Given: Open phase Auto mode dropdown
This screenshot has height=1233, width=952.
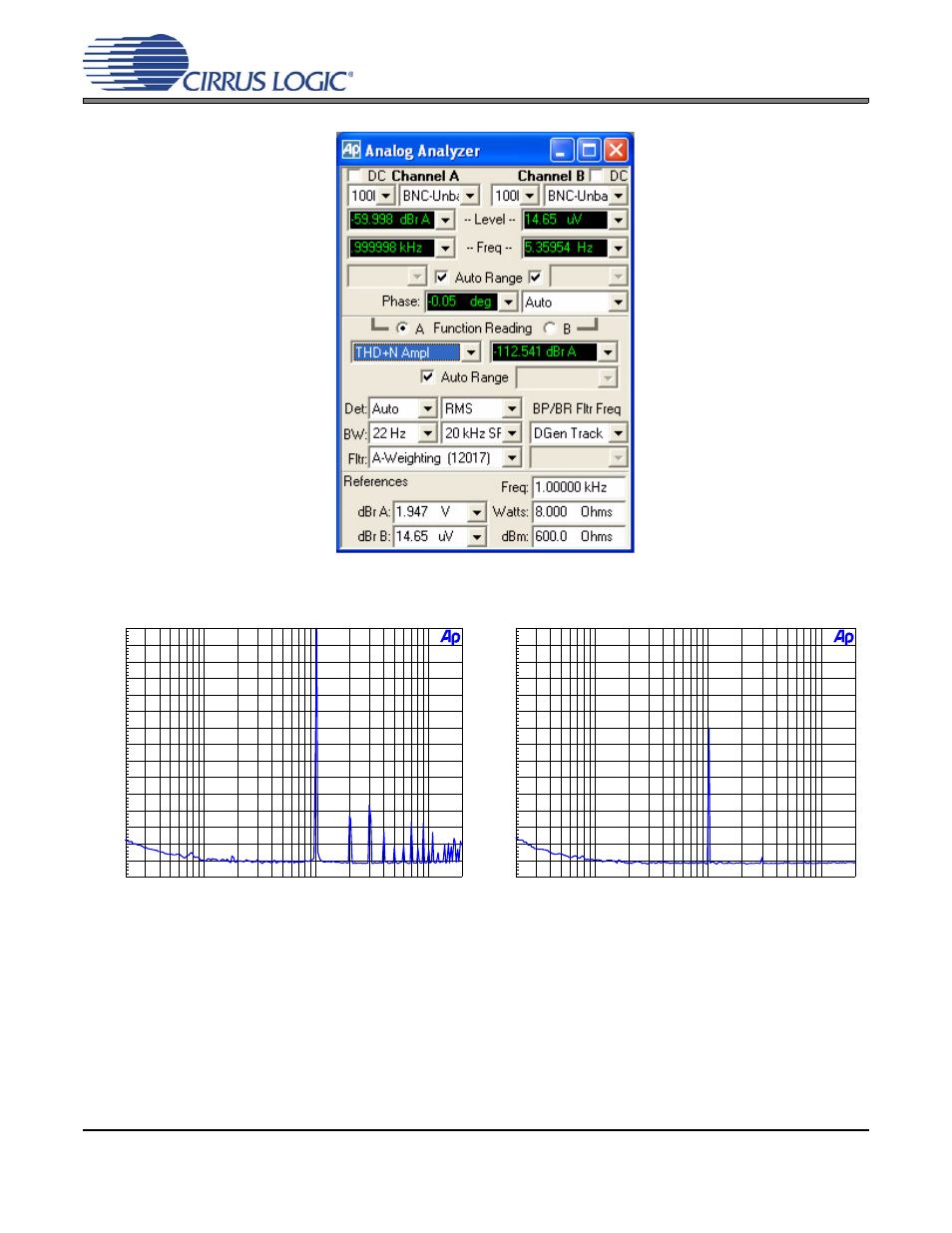Looking at the screenshot, I should point(619,302).
